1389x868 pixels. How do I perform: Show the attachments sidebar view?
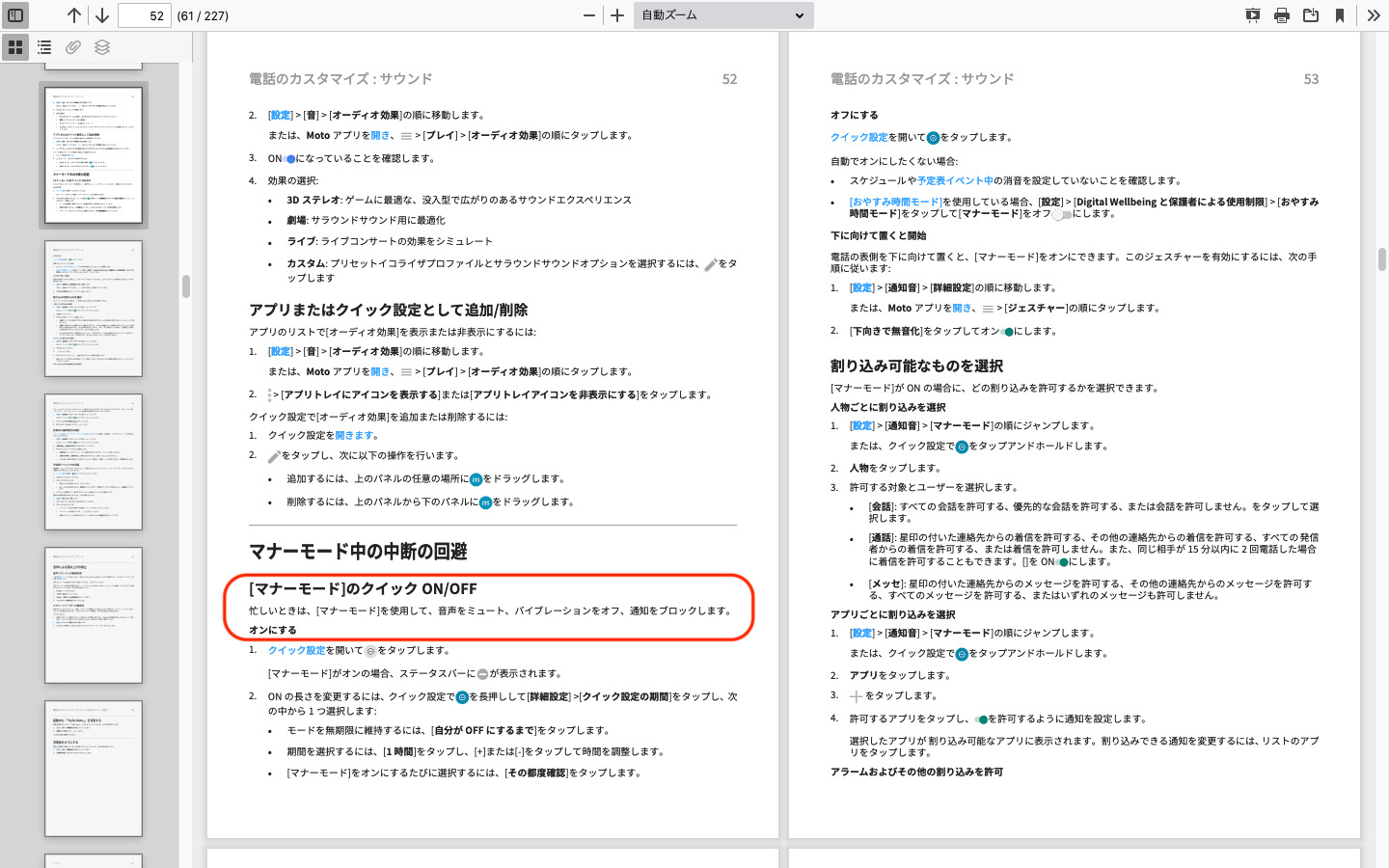73,47
